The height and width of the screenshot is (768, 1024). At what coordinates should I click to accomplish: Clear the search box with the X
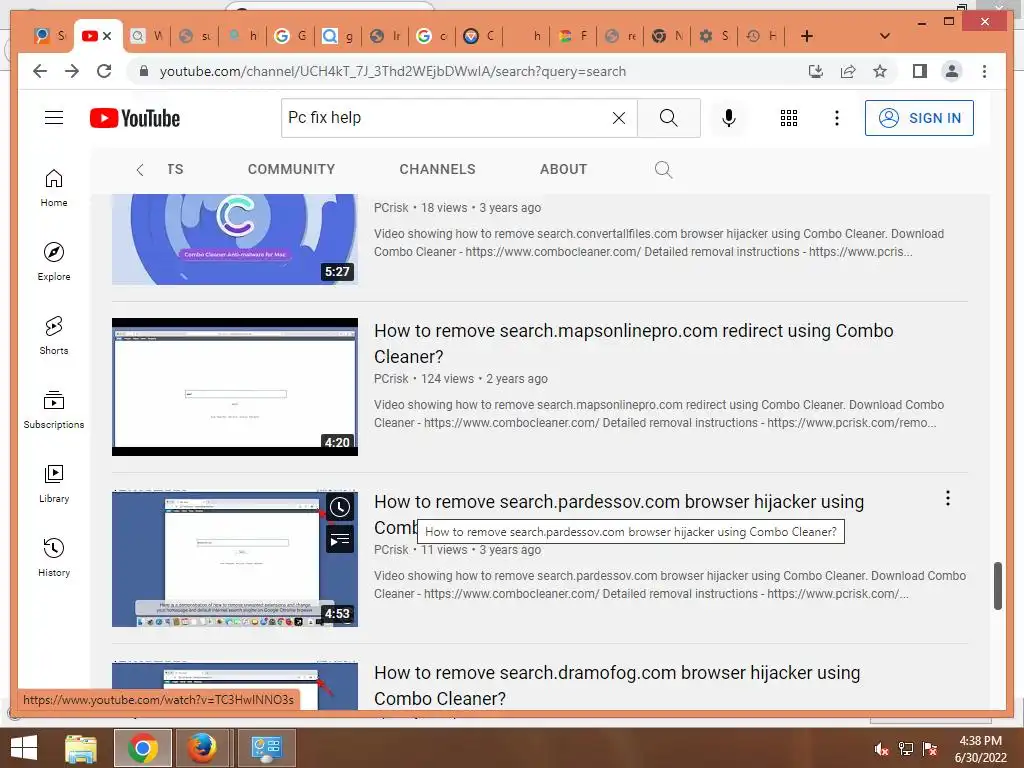tap(618, 118)
